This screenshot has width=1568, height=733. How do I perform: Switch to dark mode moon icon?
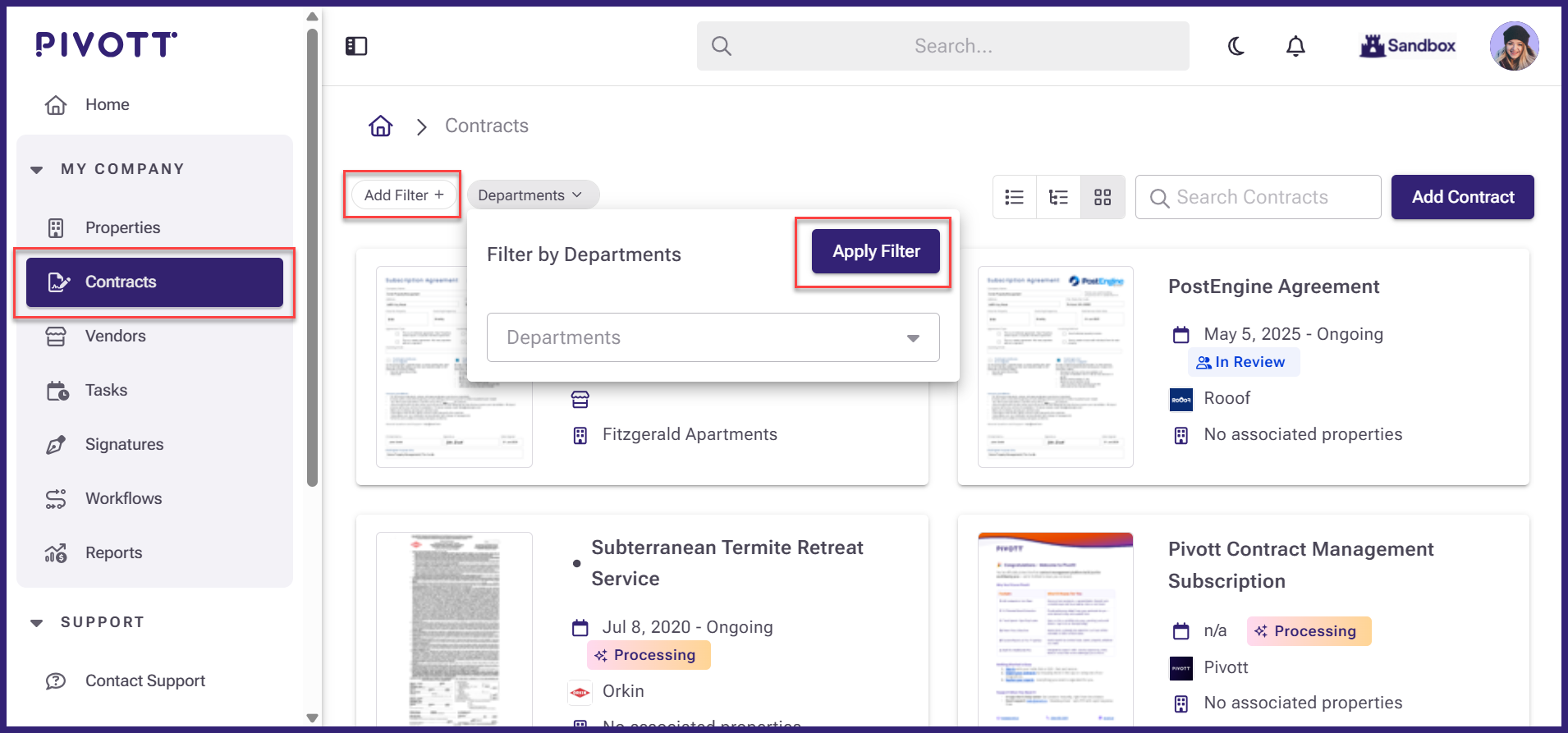(x=1236, y=46)
